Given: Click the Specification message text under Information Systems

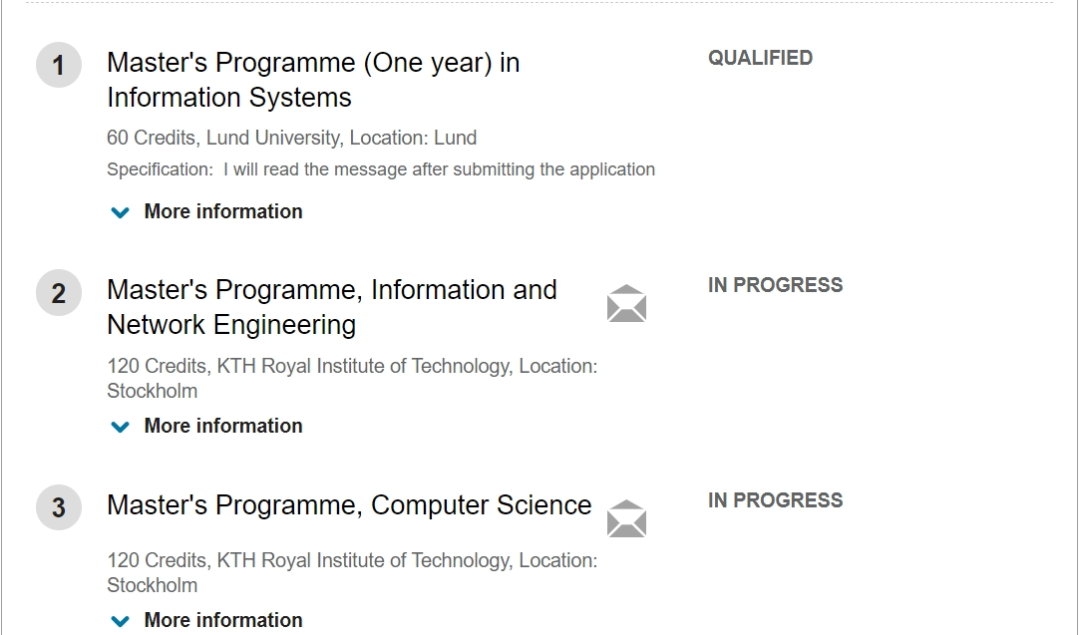Looking at the screenshot, I should pyautogui.click(x=381, y=169).
